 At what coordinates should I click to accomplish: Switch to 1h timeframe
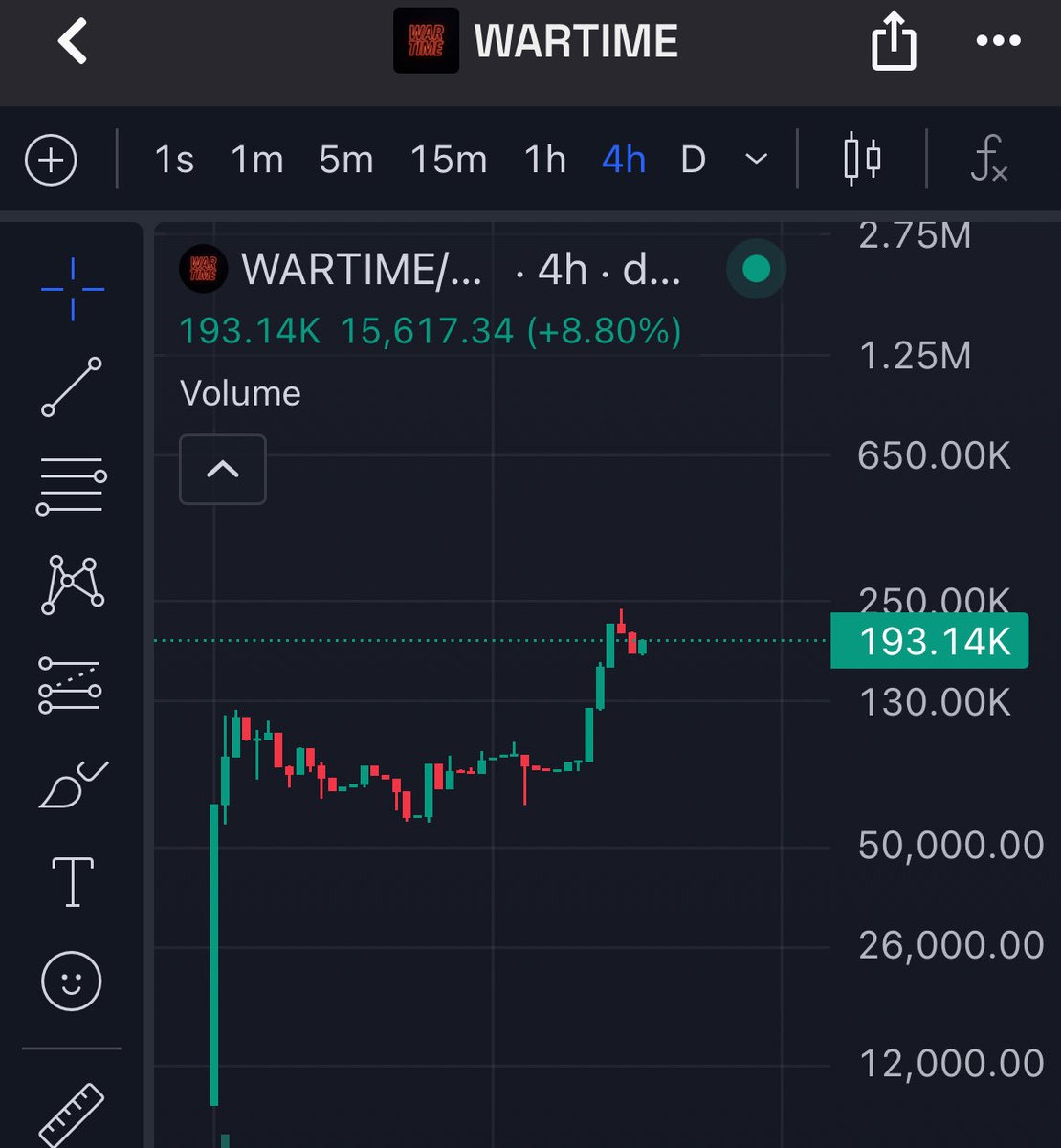point(545,160)
